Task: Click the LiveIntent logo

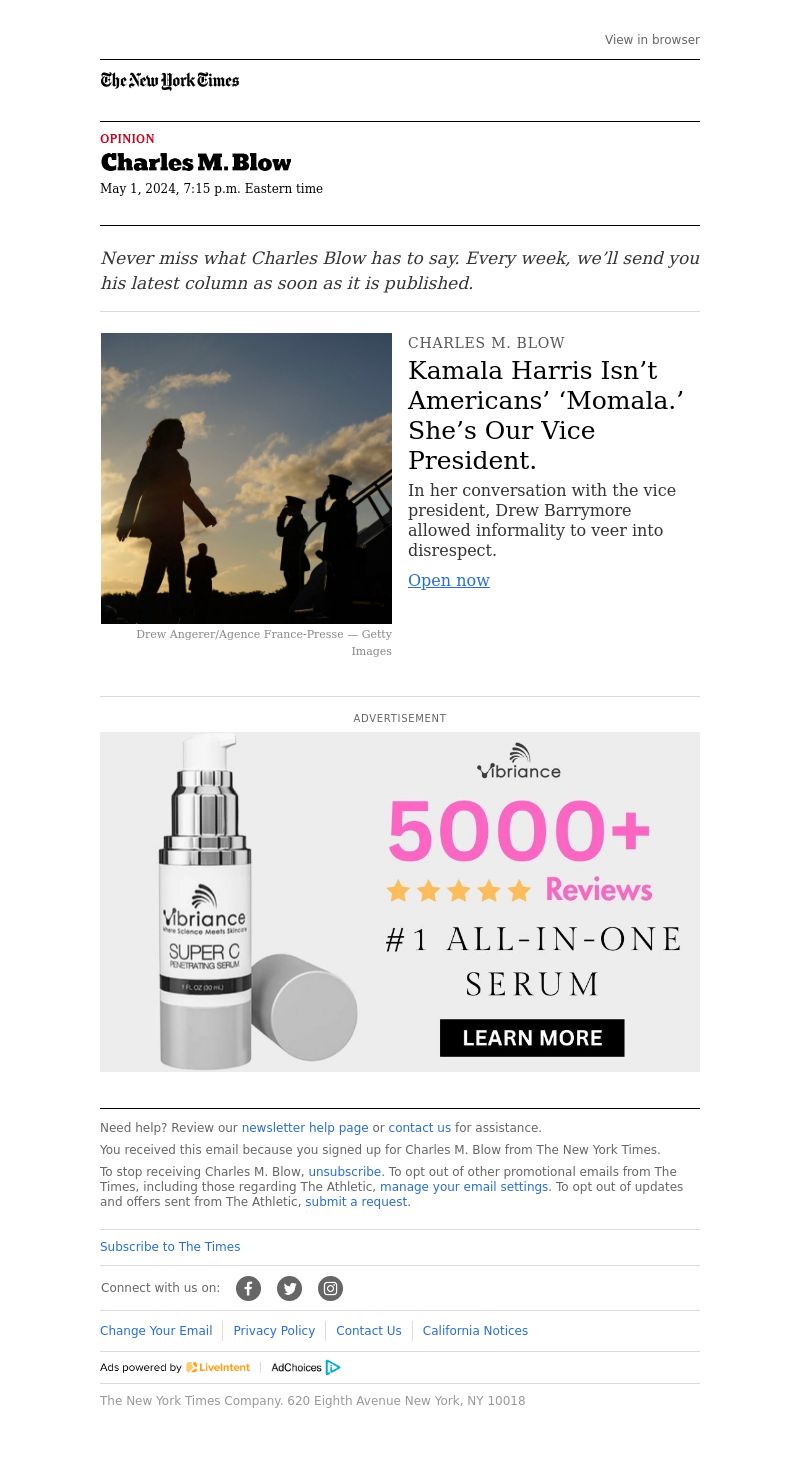Action: 218,1367
